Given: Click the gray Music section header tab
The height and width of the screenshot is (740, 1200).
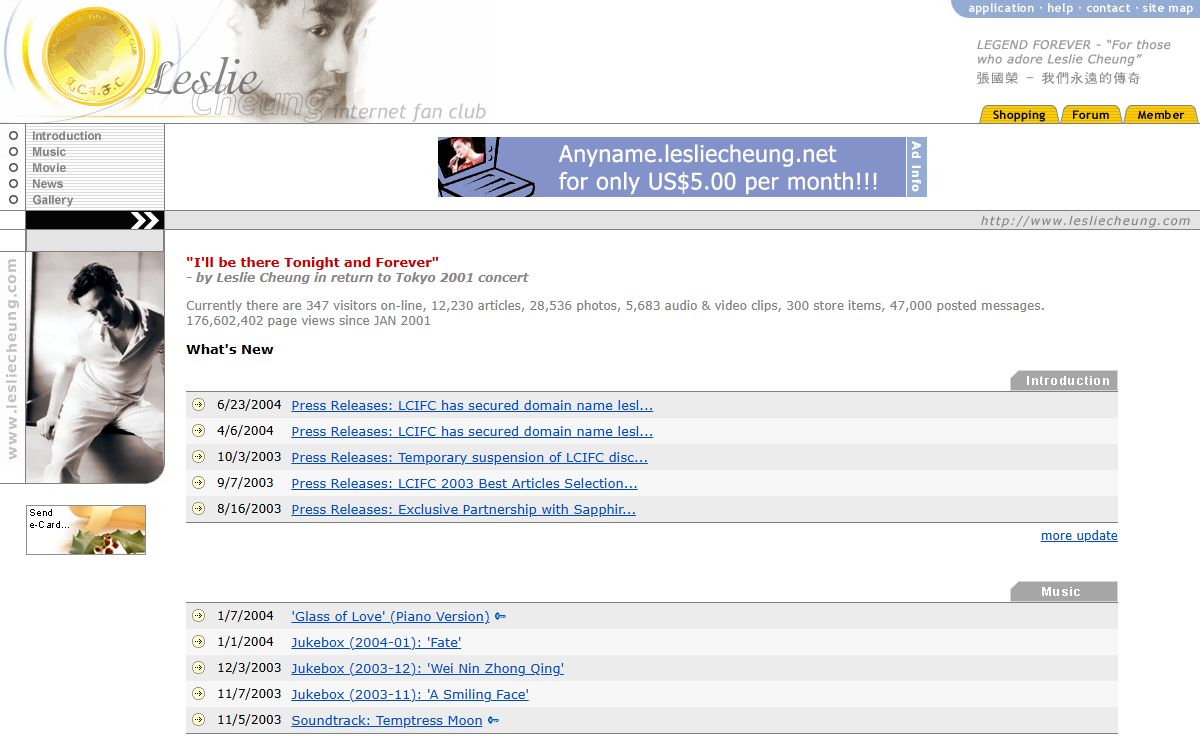Looking at the screenshot, I should 1064,592.
